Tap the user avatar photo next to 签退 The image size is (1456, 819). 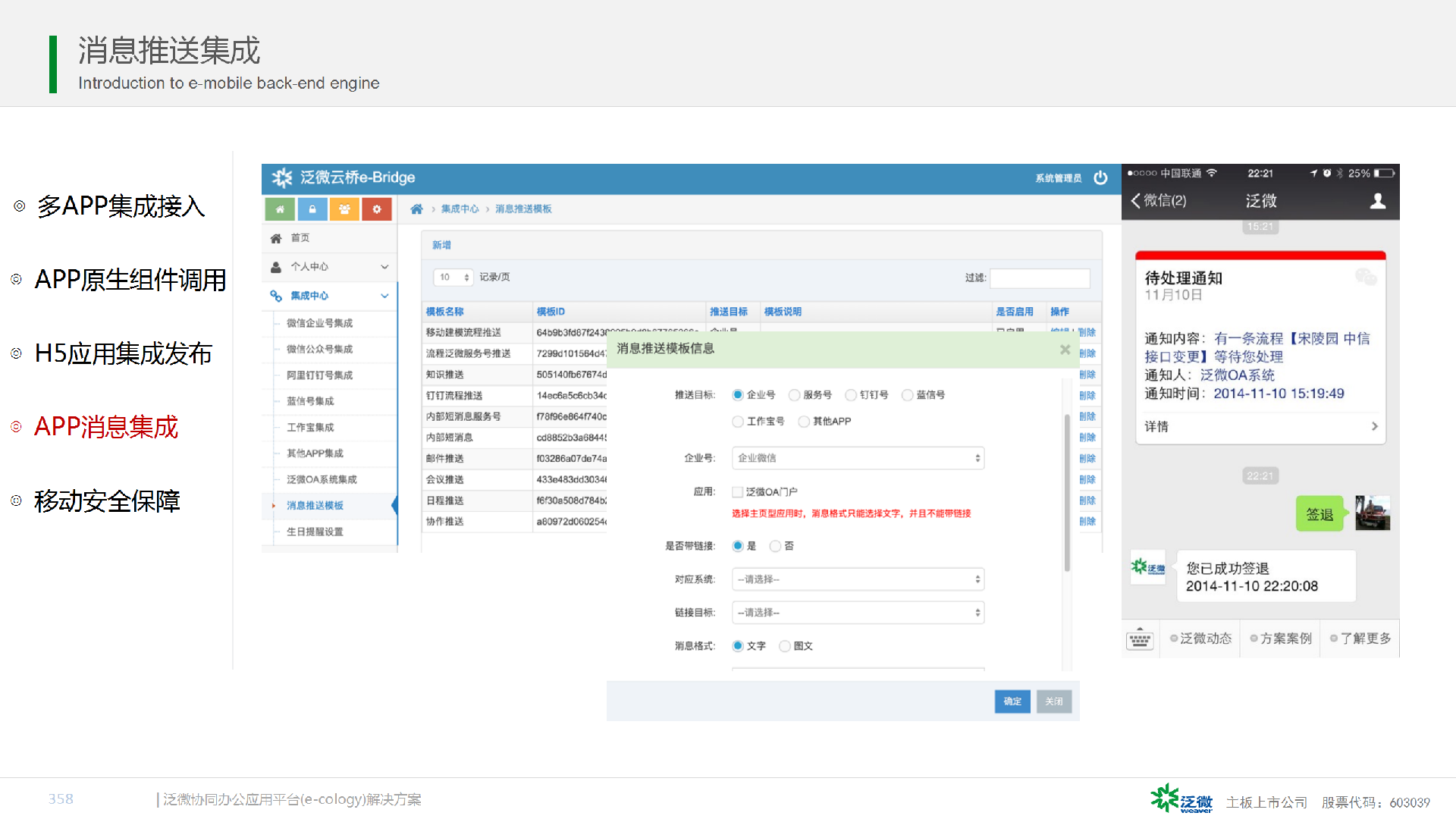1373,513
